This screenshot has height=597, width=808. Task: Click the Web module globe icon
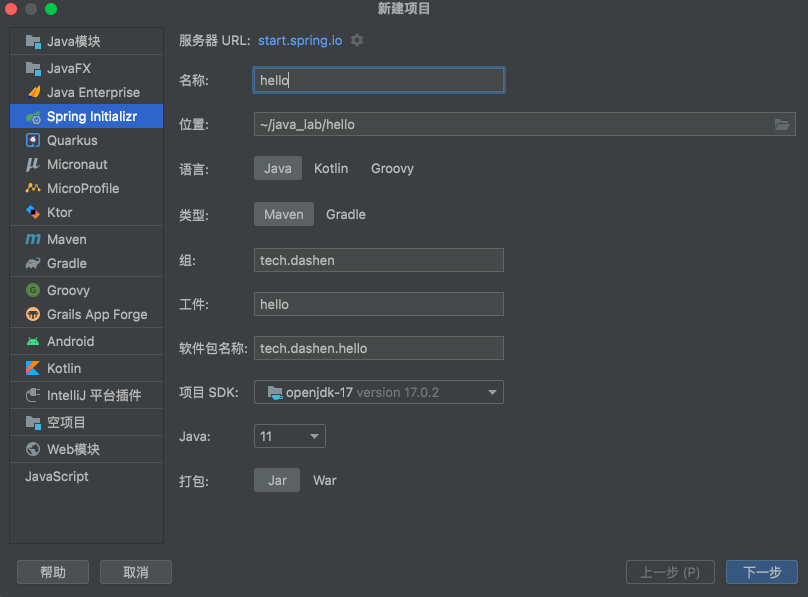[33, 449]
